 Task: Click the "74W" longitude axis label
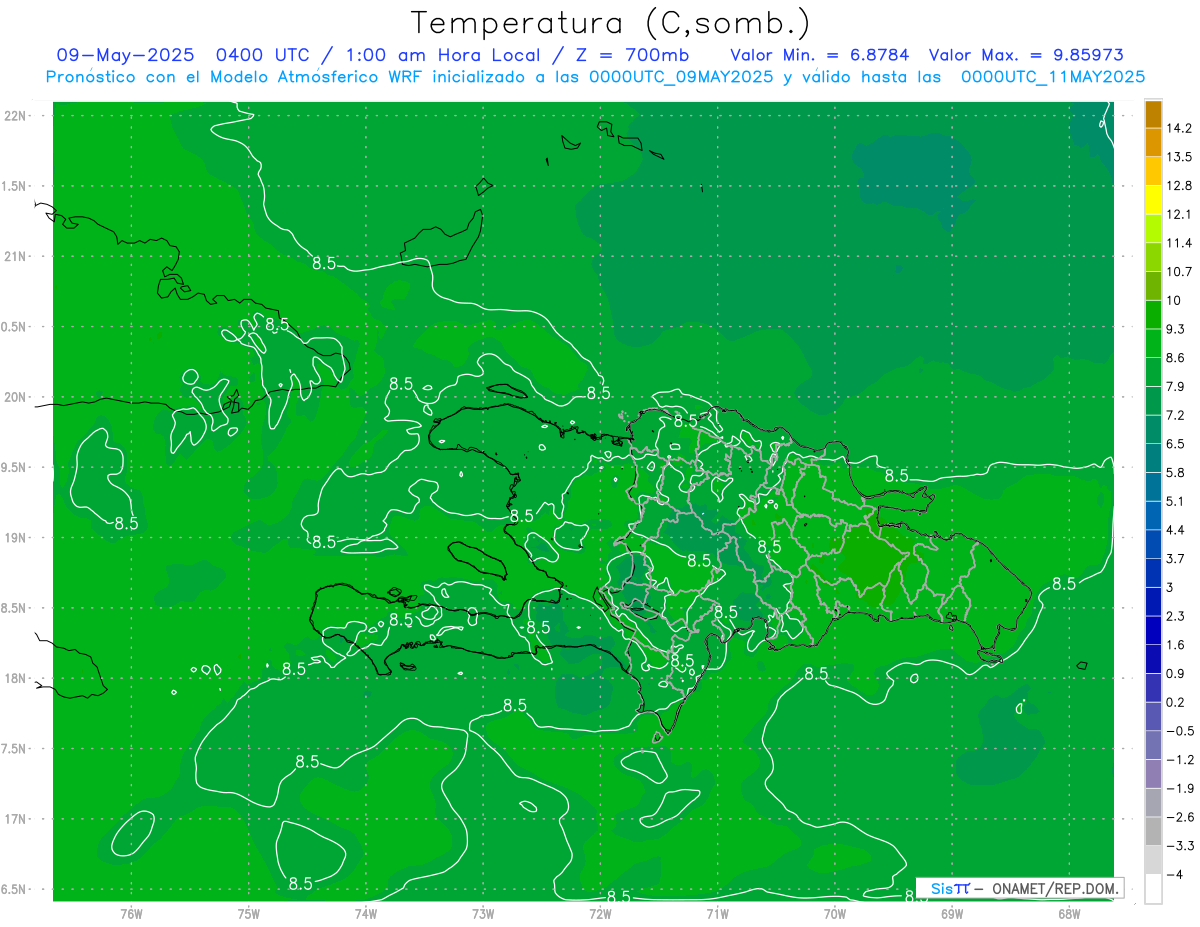366,914
